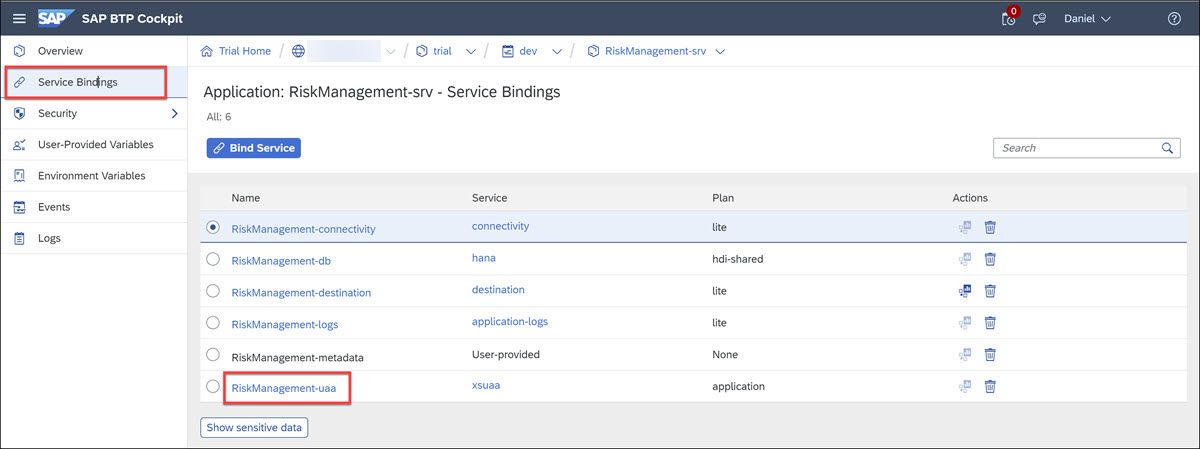The height and width of the screenshot is (449, 1200).
Task: Delete the RiskManagement-logs binding
Action: 990,322
